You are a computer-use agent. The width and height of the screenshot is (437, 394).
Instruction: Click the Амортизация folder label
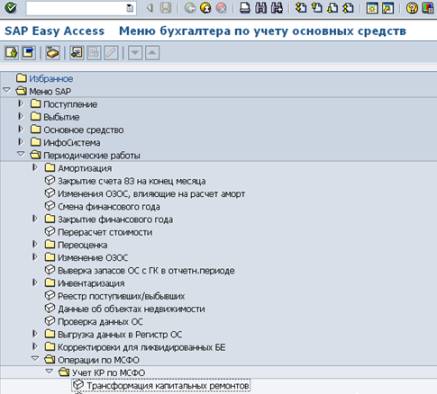pos(85,168)
